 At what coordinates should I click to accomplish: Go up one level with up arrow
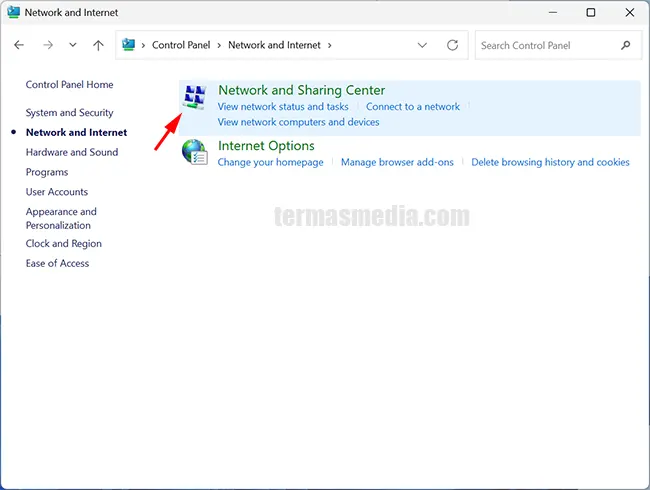coord(98,45)
